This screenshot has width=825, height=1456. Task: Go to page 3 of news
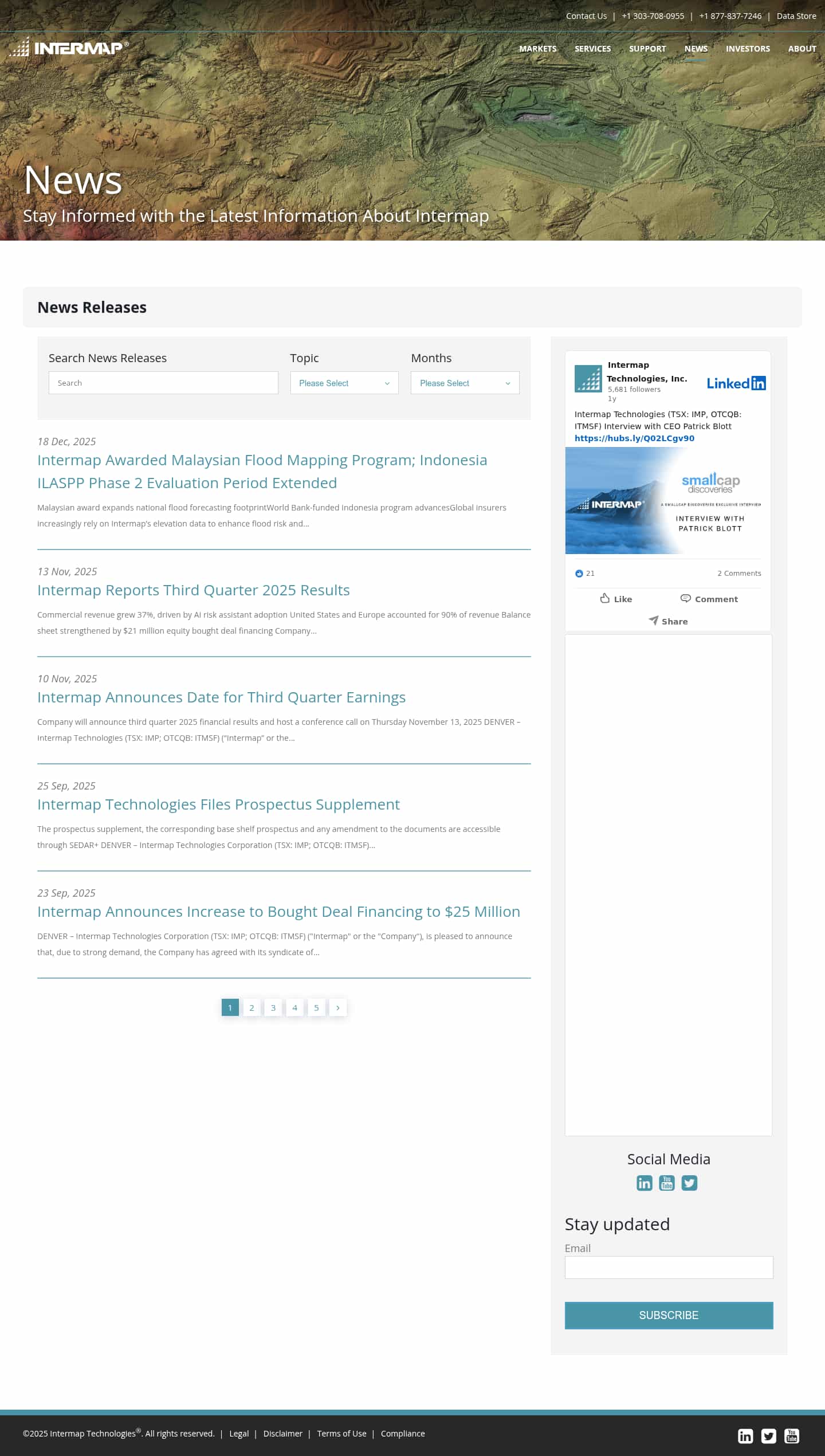click(x=273, y=1007)
